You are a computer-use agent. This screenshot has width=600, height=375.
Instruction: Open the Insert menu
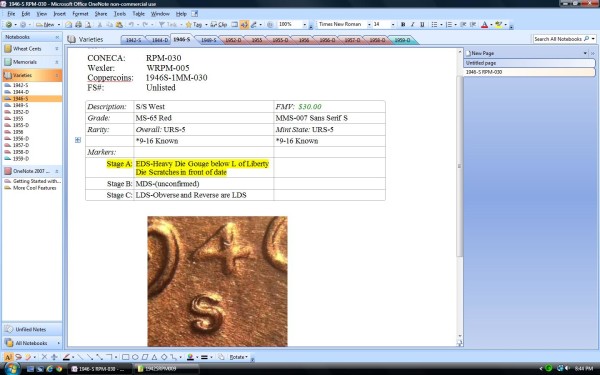click(x=59, y=14)
